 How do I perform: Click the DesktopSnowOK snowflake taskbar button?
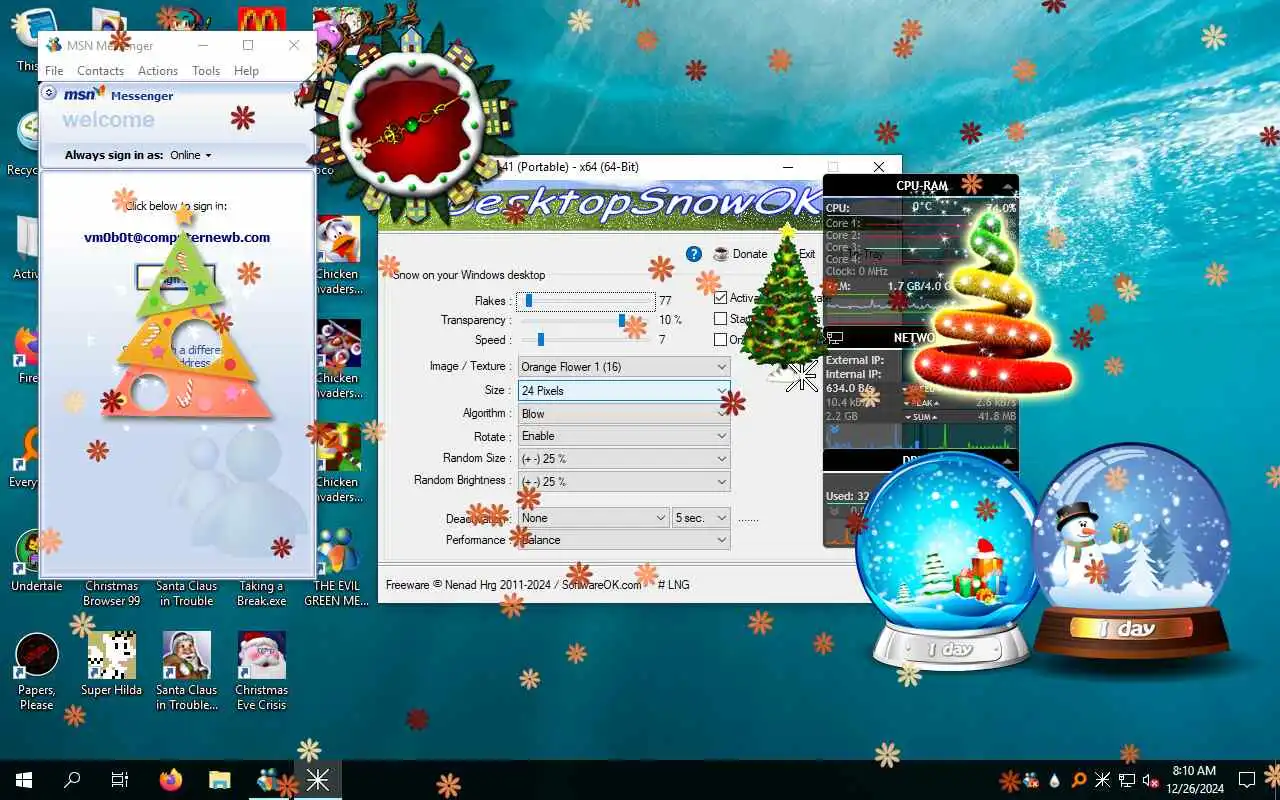[x=318, y=780]
